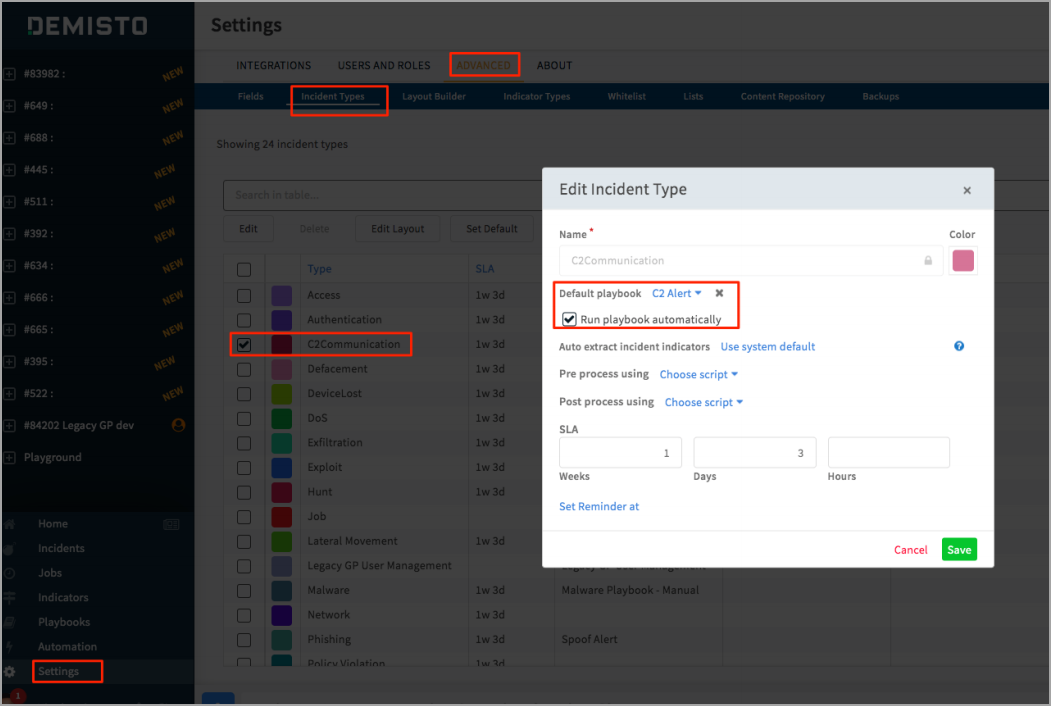This screenshot has width=1051, height=706.
Task: Save the Edit Incident Type changes
Action: pyautogui.click(x=958, y=549)
